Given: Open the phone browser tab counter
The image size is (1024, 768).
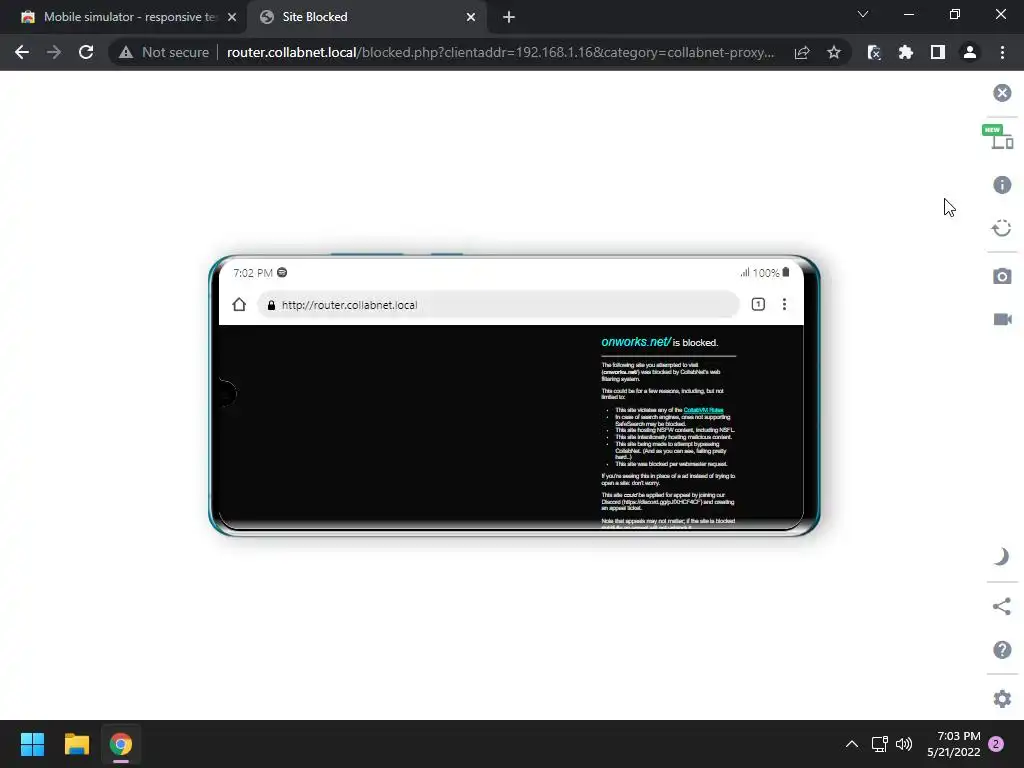Looking at the screenshot, I should coord(758,304).
